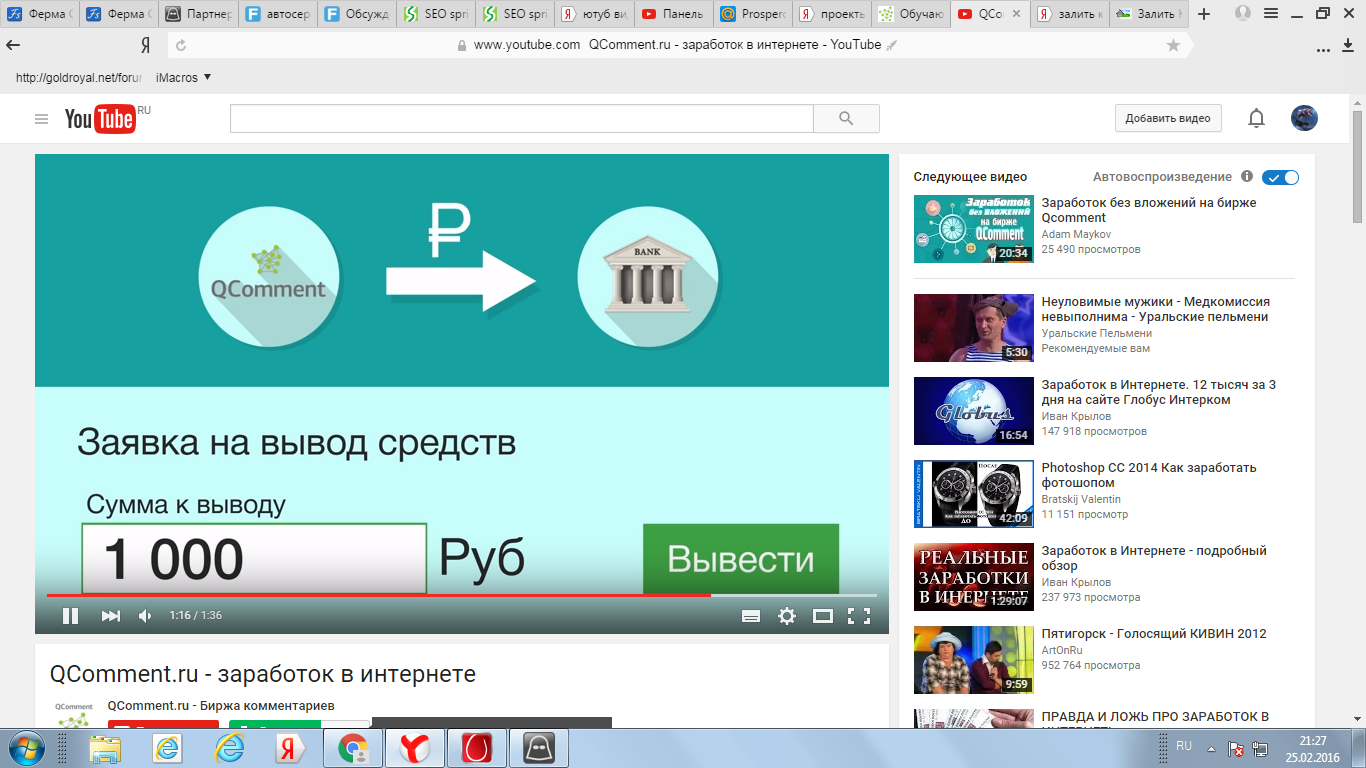Bookmark this page with the star
The image size is (1366, 768).
(x=1173, y=45)
